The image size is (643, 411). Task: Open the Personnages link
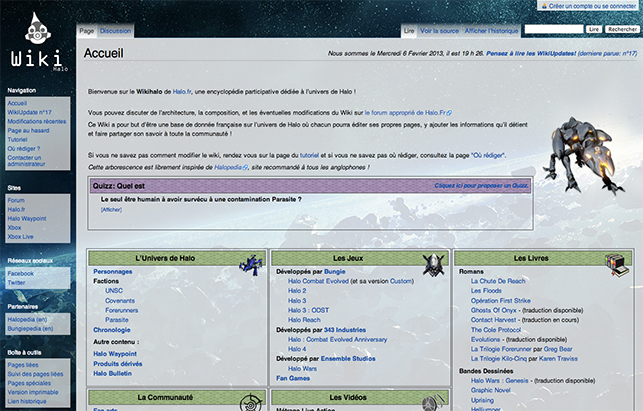click(x=113, y=272)
